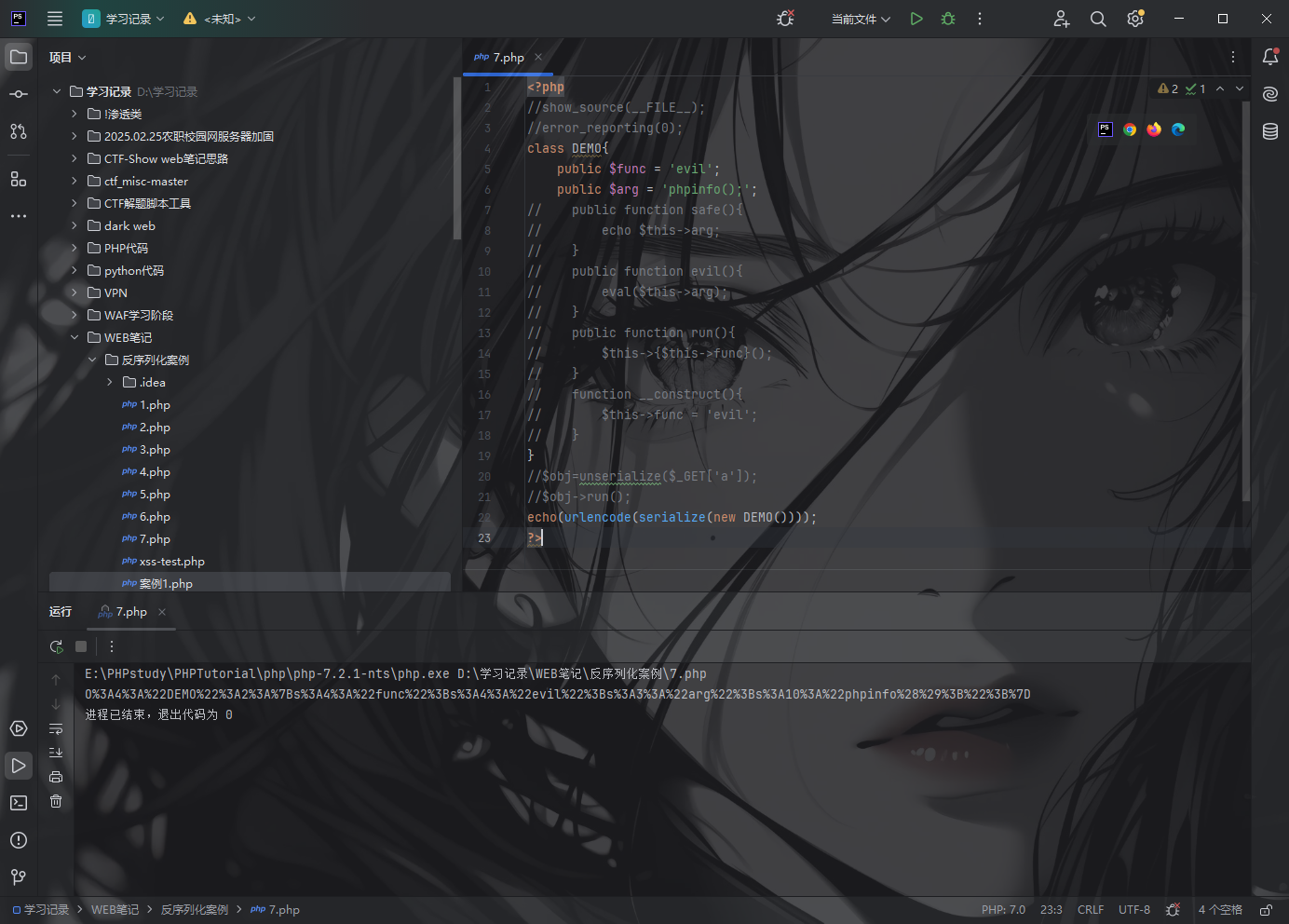Expand the dark web folder

coord(75,225)
